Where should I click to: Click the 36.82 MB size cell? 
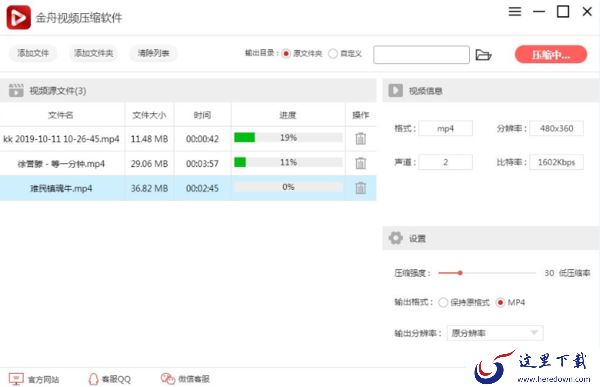149,188
